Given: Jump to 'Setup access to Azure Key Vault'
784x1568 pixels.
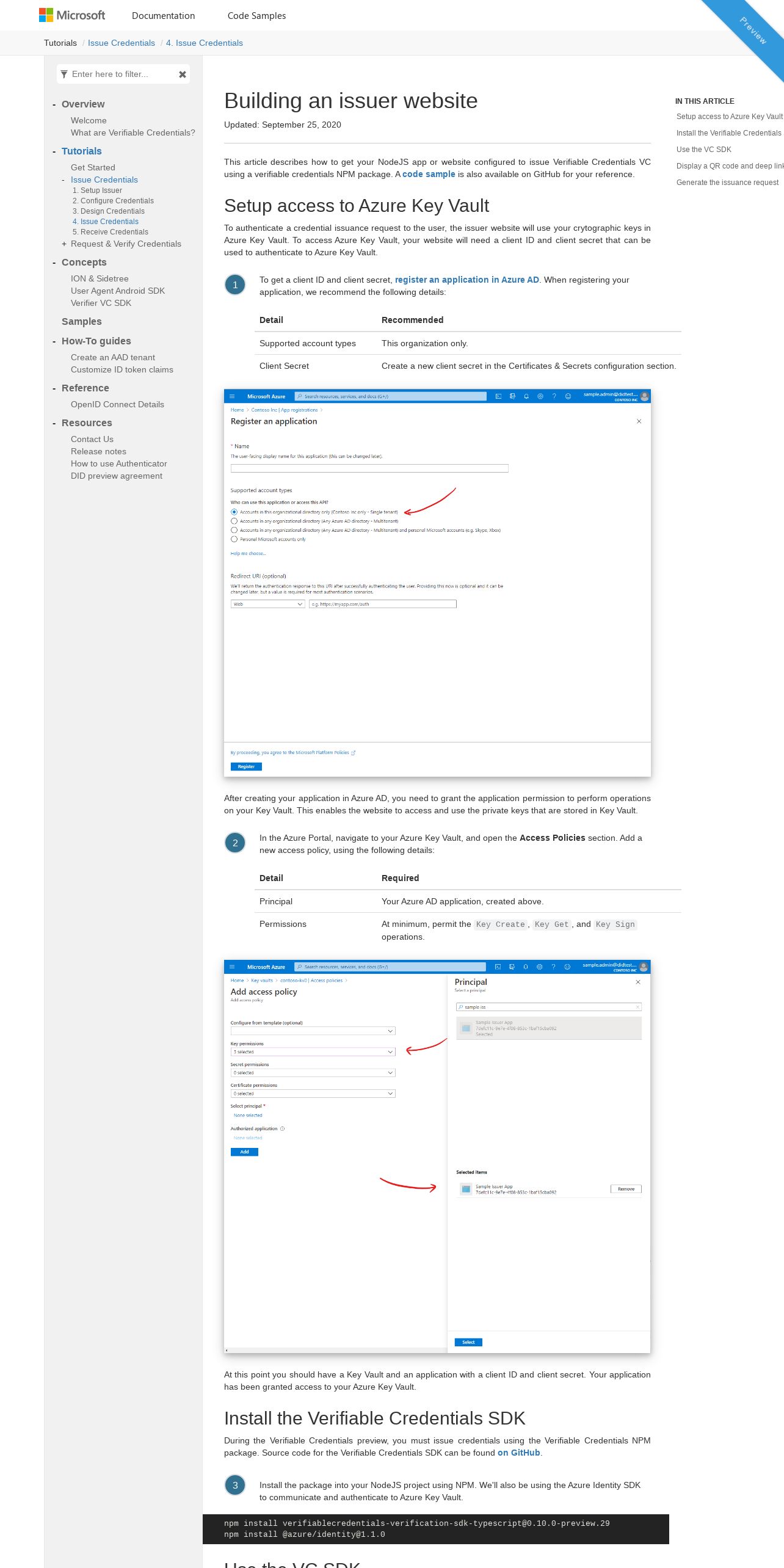Looking at the screenshot, I should coord(730,117).
